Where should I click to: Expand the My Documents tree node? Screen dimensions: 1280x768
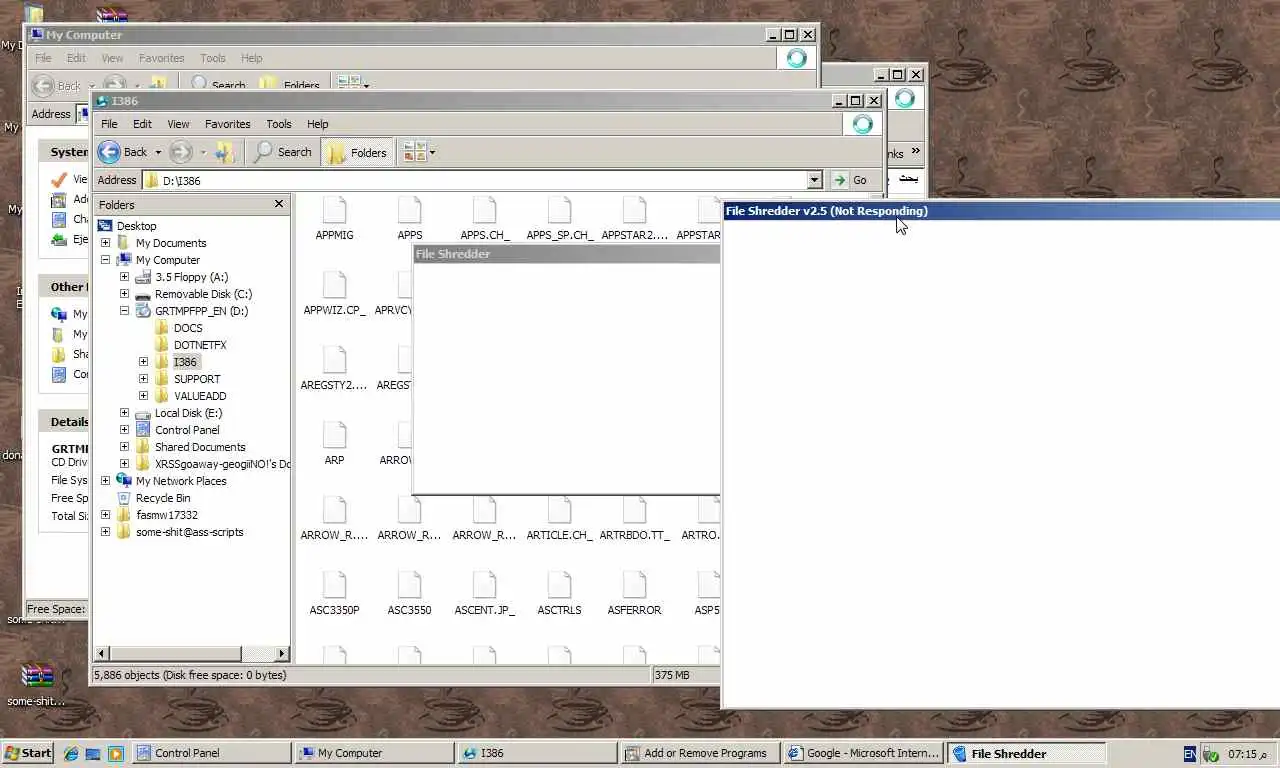click(105, 243)
